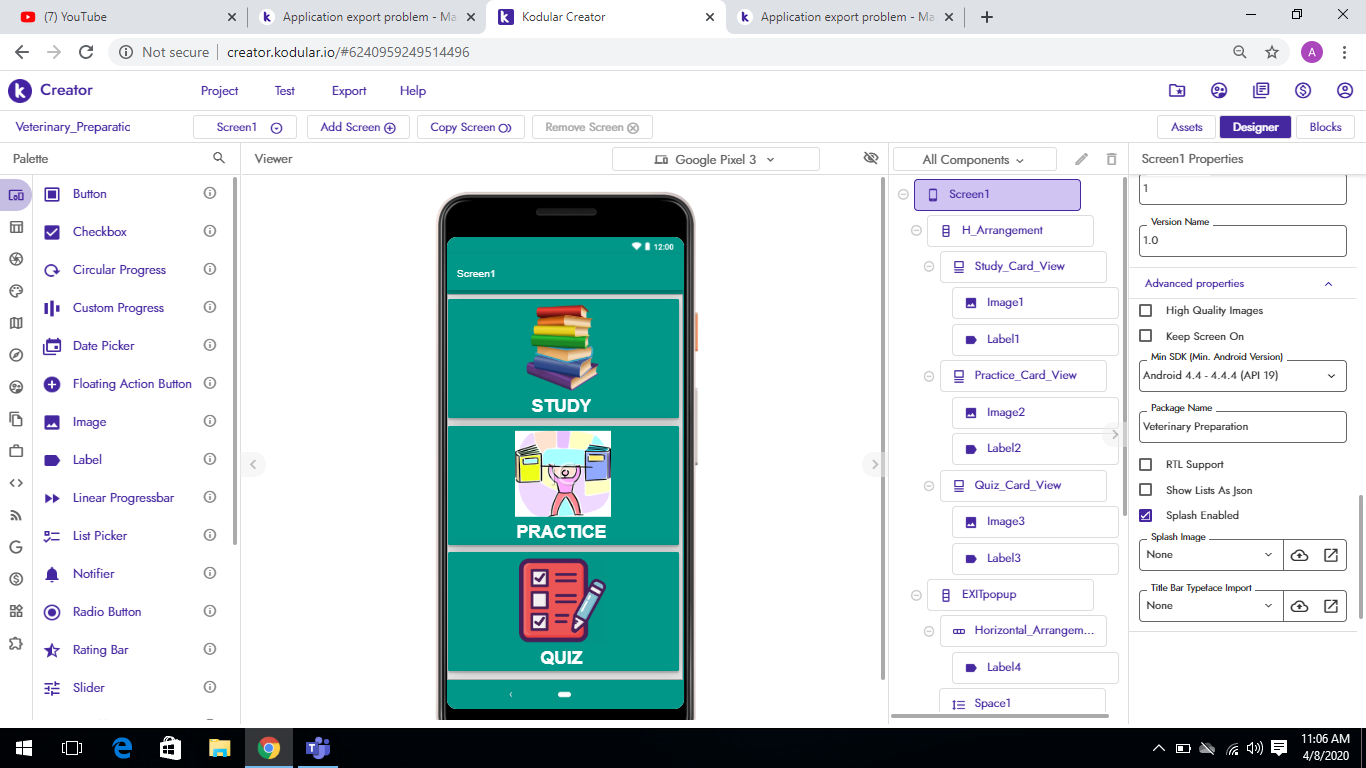Click the rename pencil icon in components panel
This screenshot has height=768, width=1366.
point(1081,159)
